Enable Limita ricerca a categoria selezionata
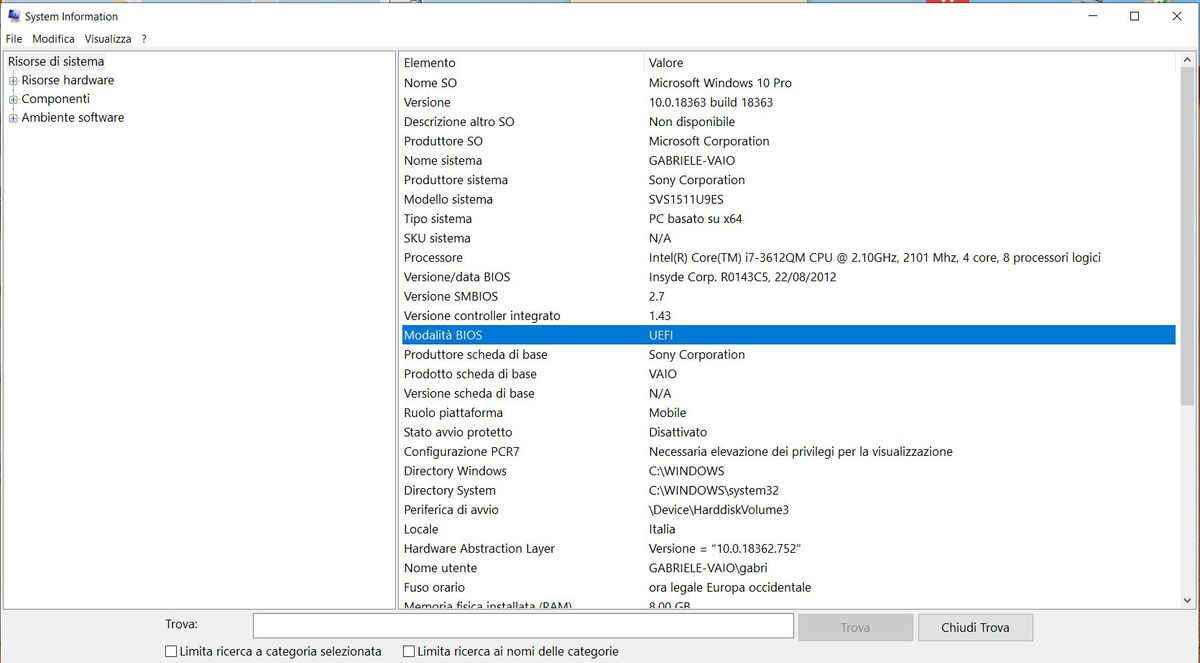Screen dimensions: 1200x663 [x=171, y=652]
